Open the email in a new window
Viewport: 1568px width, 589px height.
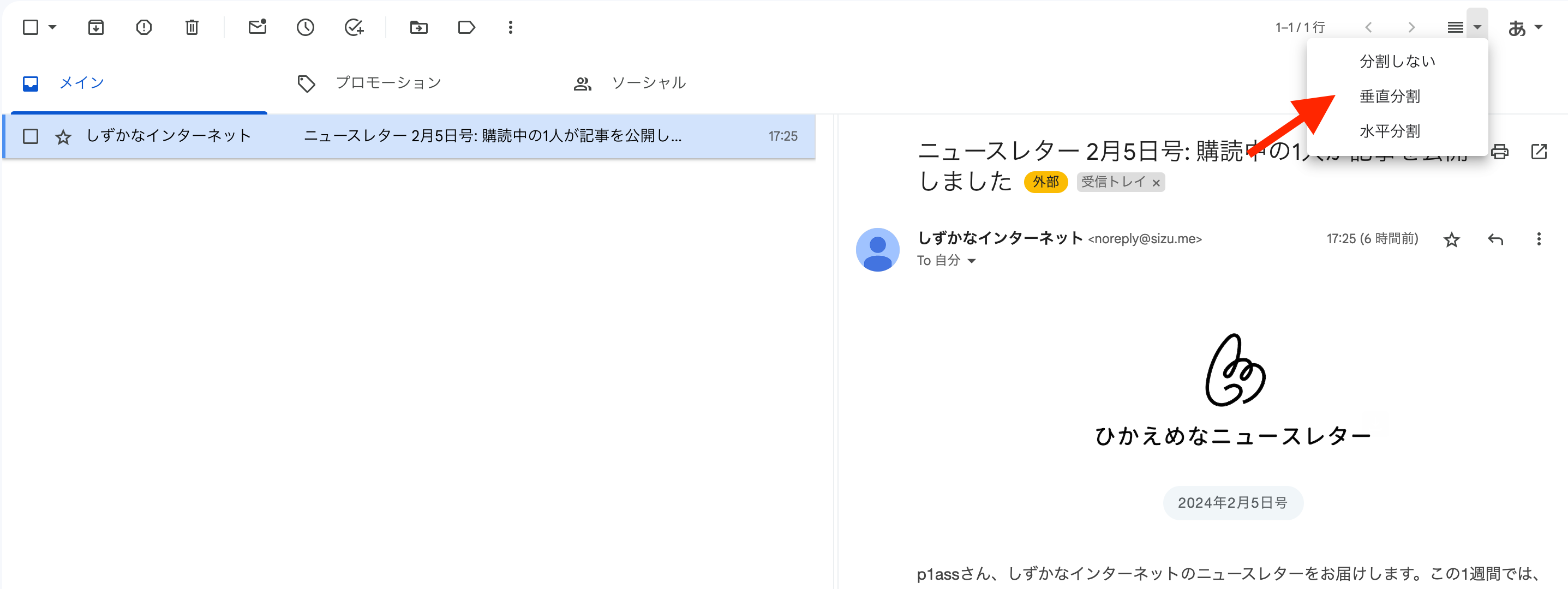click(1541, 152)
